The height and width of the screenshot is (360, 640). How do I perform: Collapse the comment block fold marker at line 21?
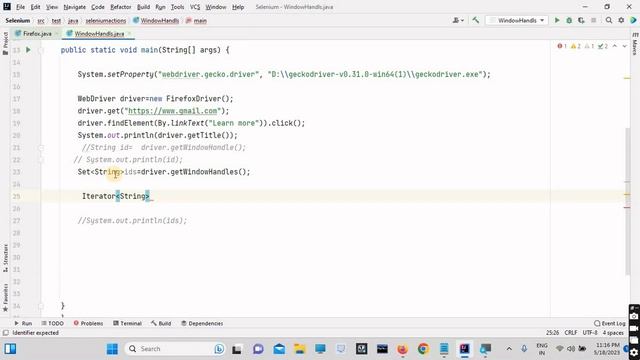(x=41, y=148)
